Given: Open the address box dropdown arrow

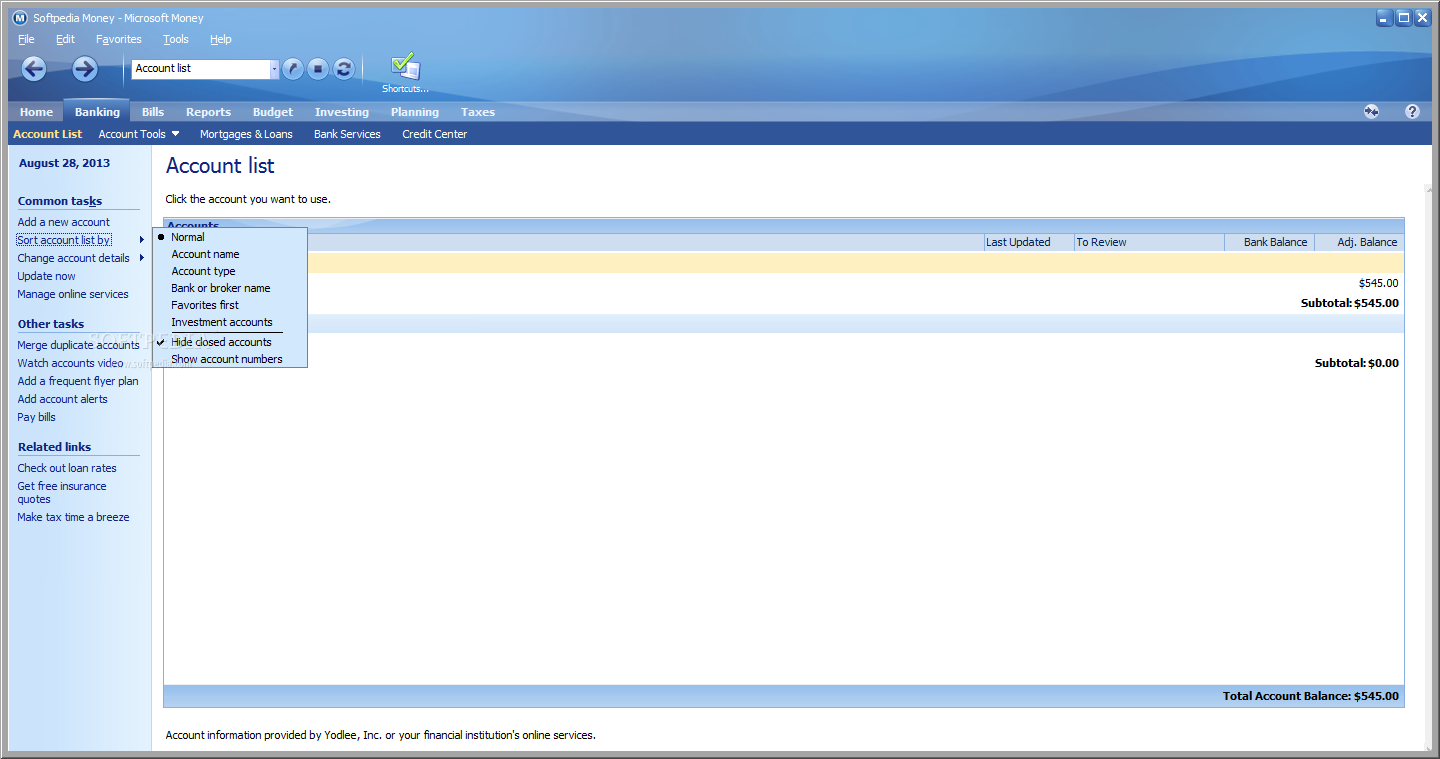Looking at the screenshot, I should click(274, 69).
